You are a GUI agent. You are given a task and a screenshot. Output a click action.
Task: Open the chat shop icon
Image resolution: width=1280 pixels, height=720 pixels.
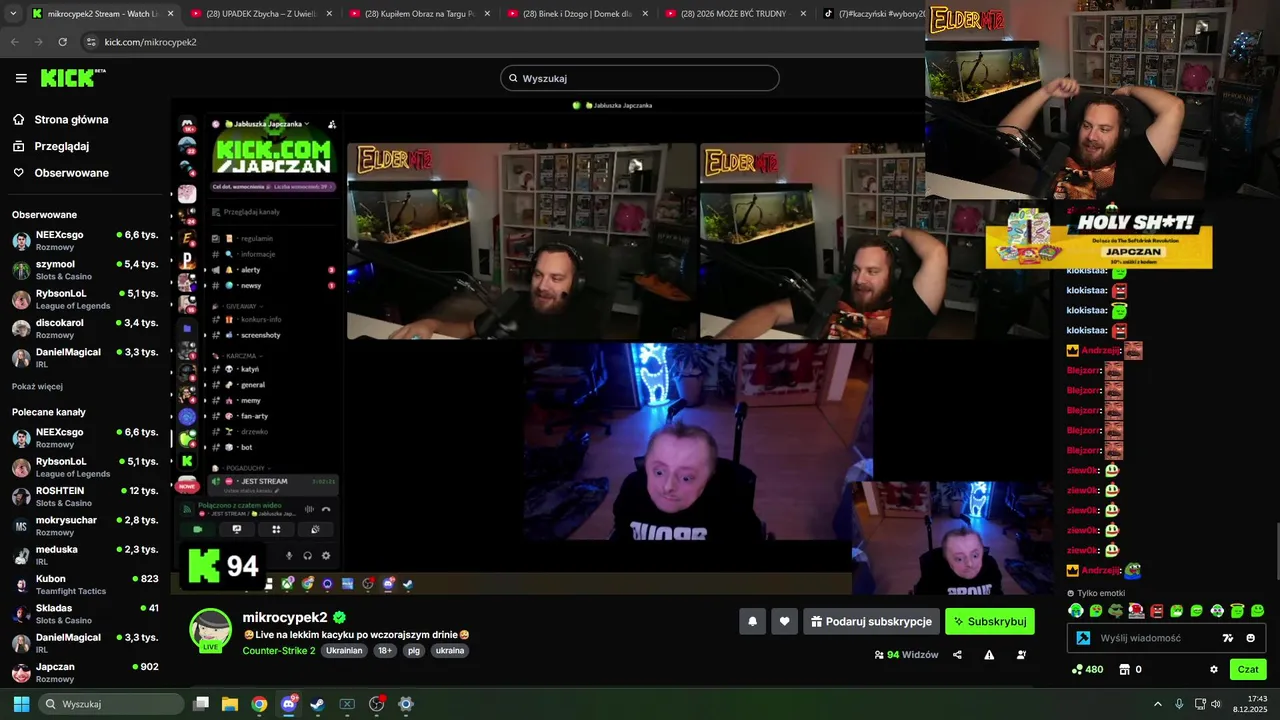click(x=1124, y=669)
